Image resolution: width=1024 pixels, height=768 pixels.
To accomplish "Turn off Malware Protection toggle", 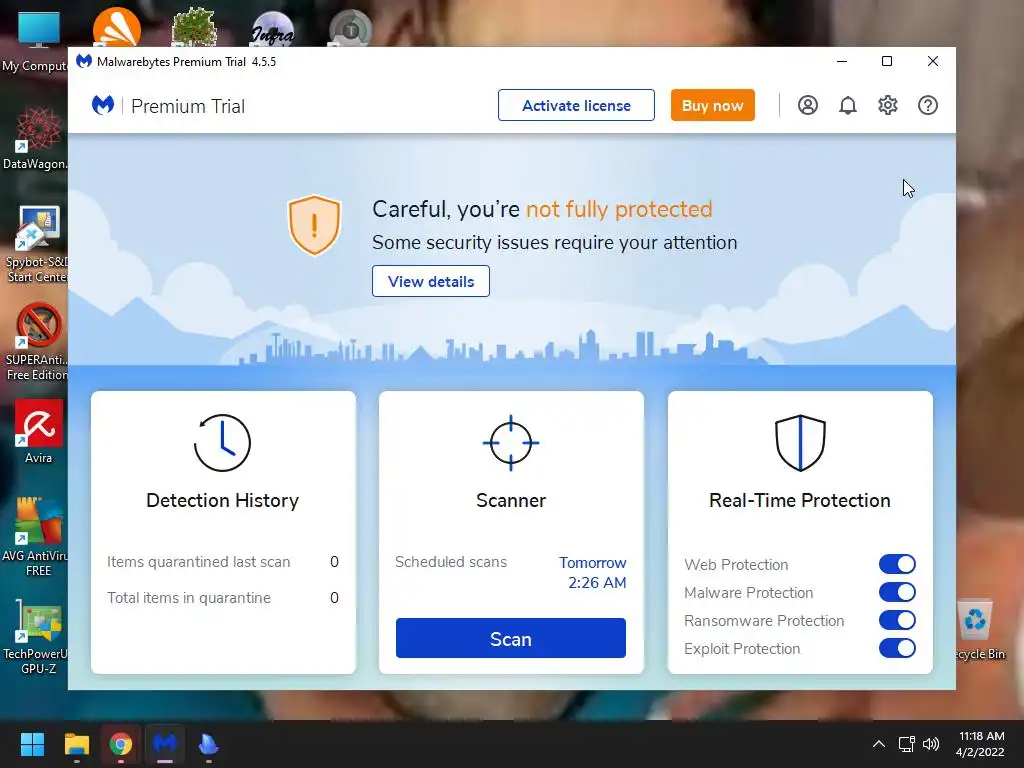I will (x=897, y=592).
